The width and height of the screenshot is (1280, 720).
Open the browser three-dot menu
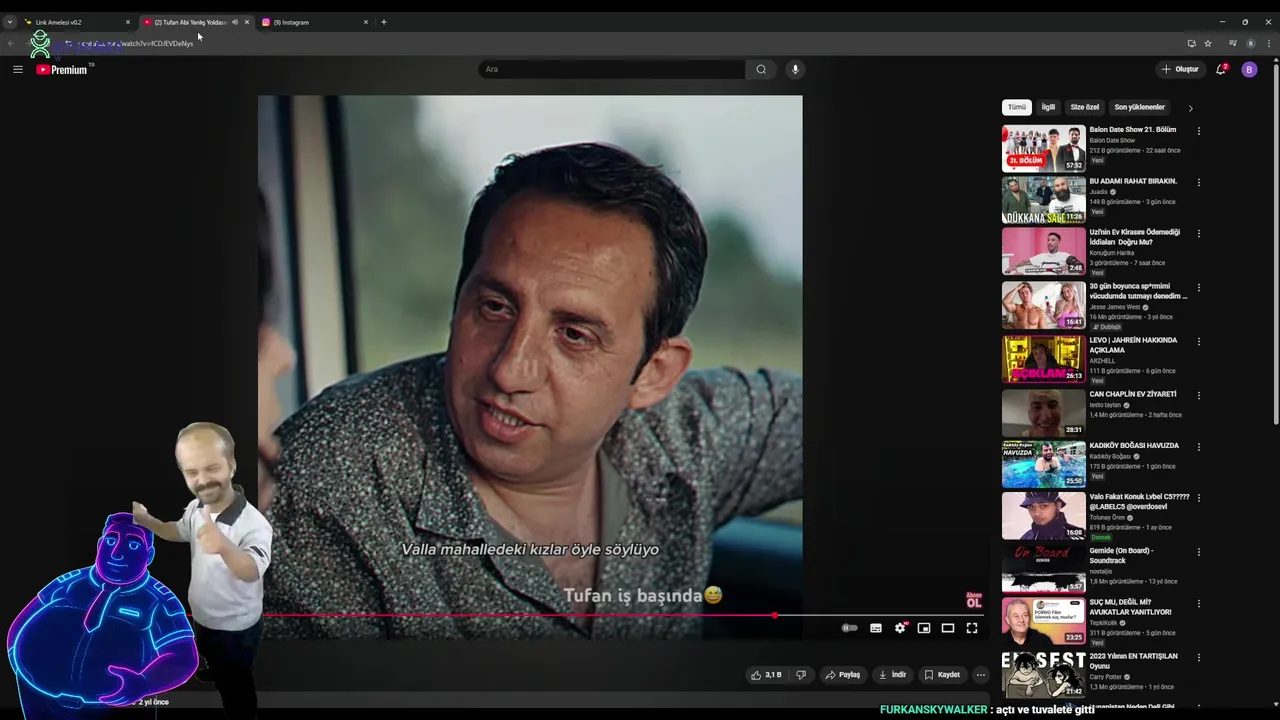[x=1269, y=43]
